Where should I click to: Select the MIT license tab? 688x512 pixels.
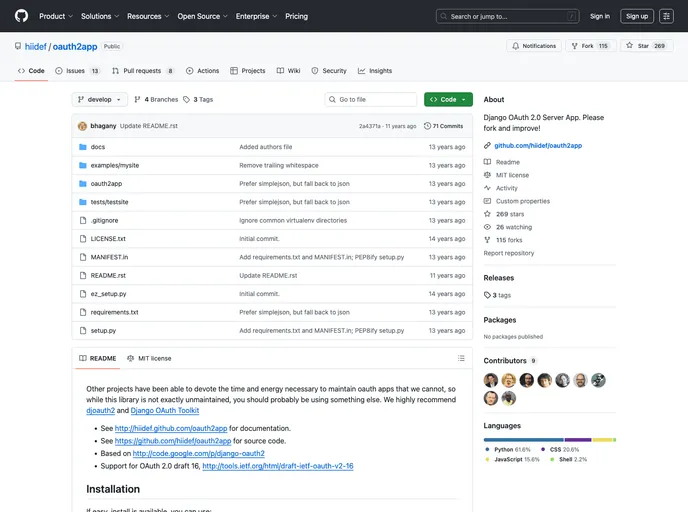pos(149,358)
